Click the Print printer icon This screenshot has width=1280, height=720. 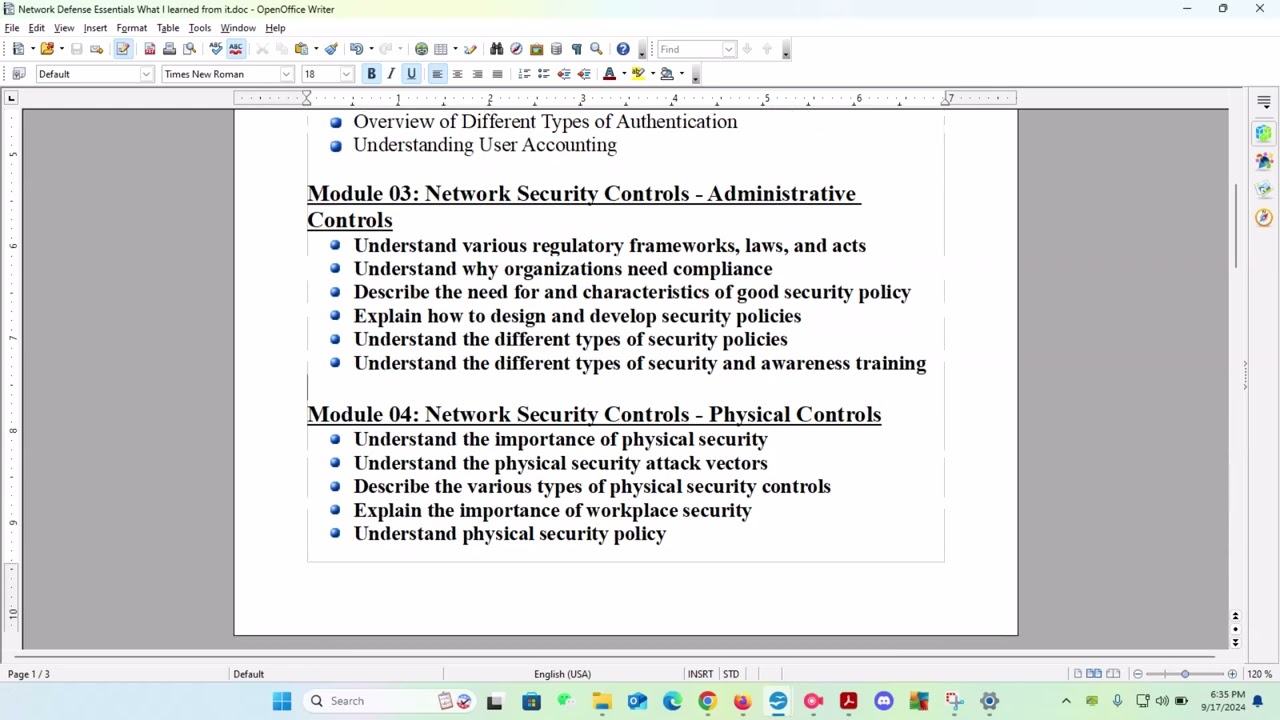[x=169, y=49]
